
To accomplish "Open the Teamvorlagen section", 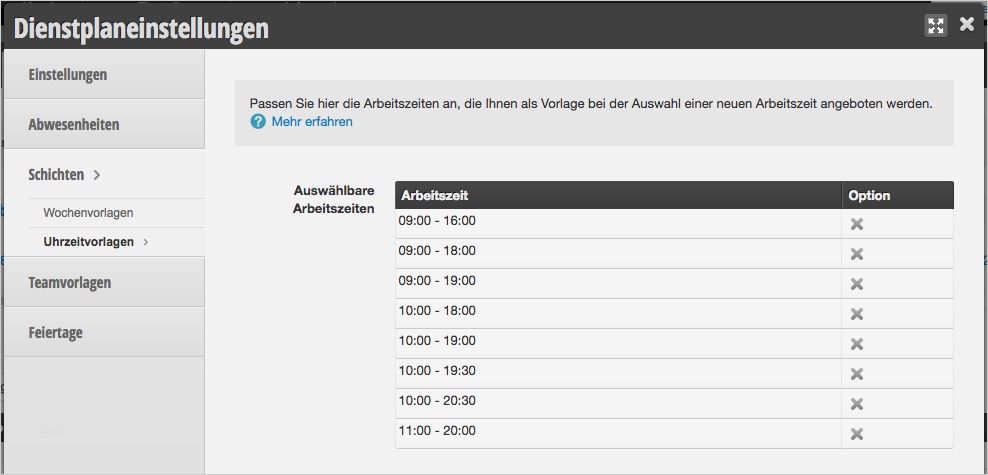I will point(70,283).
